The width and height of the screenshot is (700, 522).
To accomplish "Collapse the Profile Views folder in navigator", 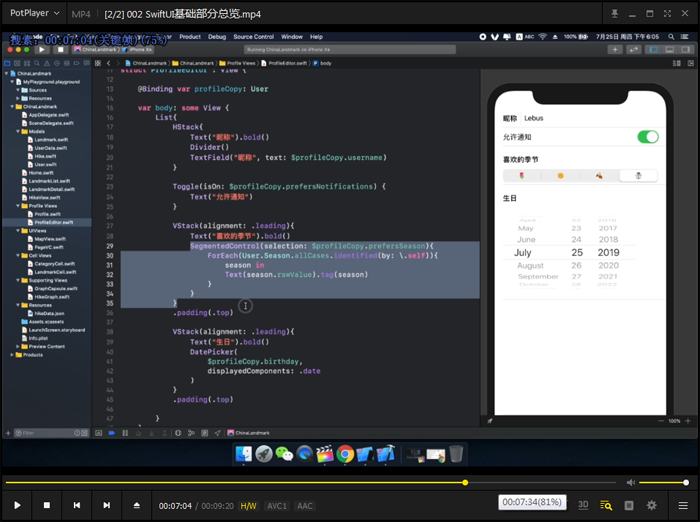I will [x=18, y=206].
